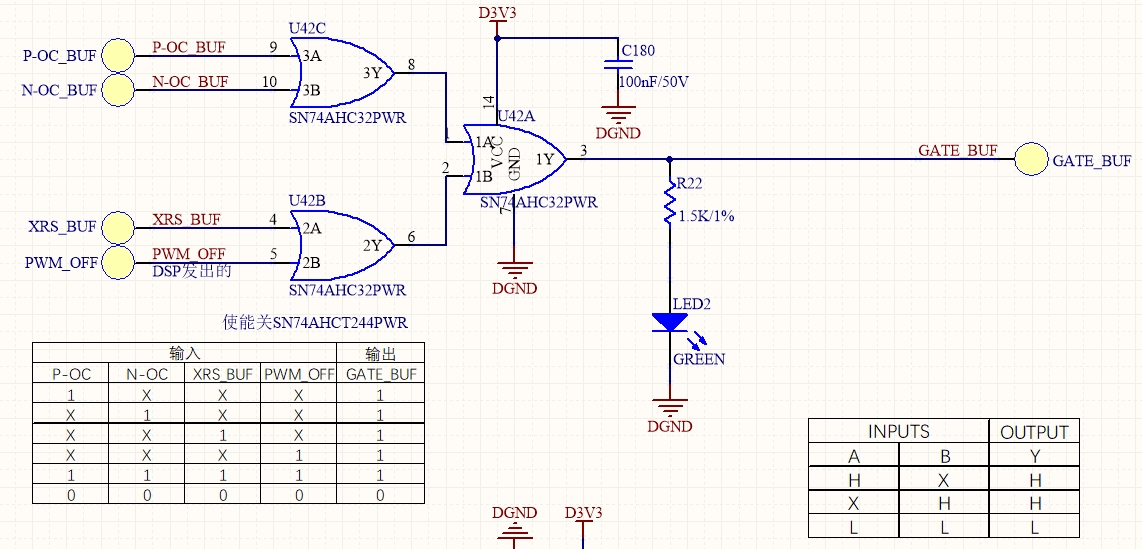
Task: Click the Y column header cell
Action: click(1034, 457)
